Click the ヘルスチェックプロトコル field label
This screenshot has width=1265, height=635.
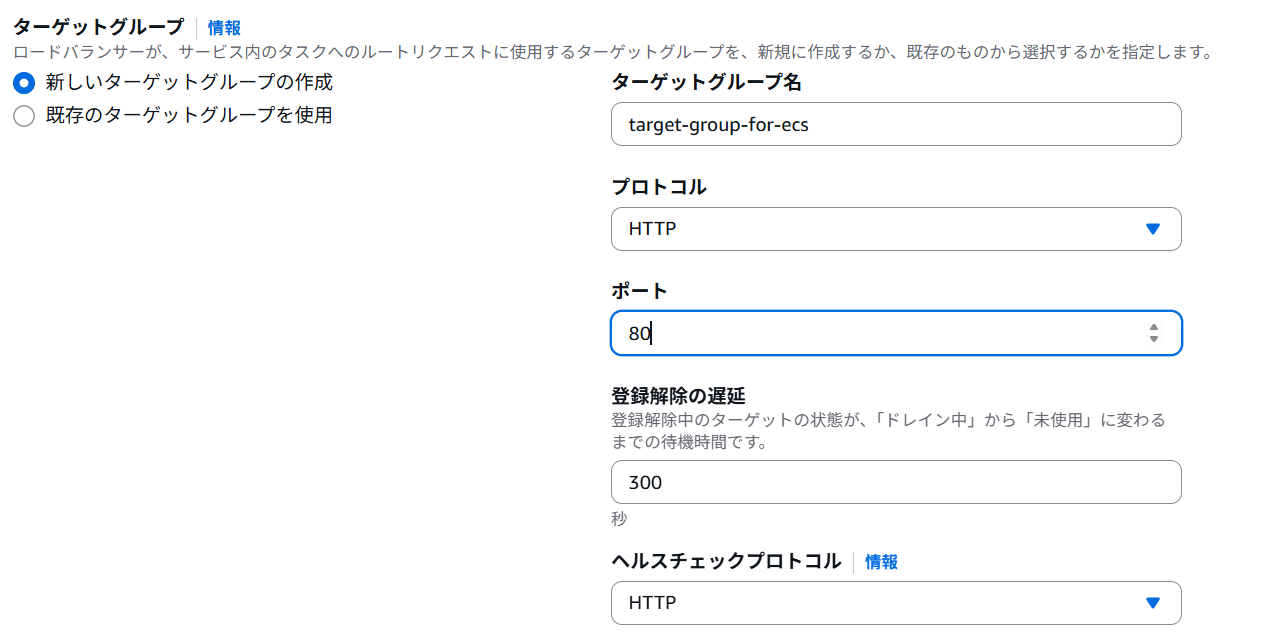click(x=726, y=562)
